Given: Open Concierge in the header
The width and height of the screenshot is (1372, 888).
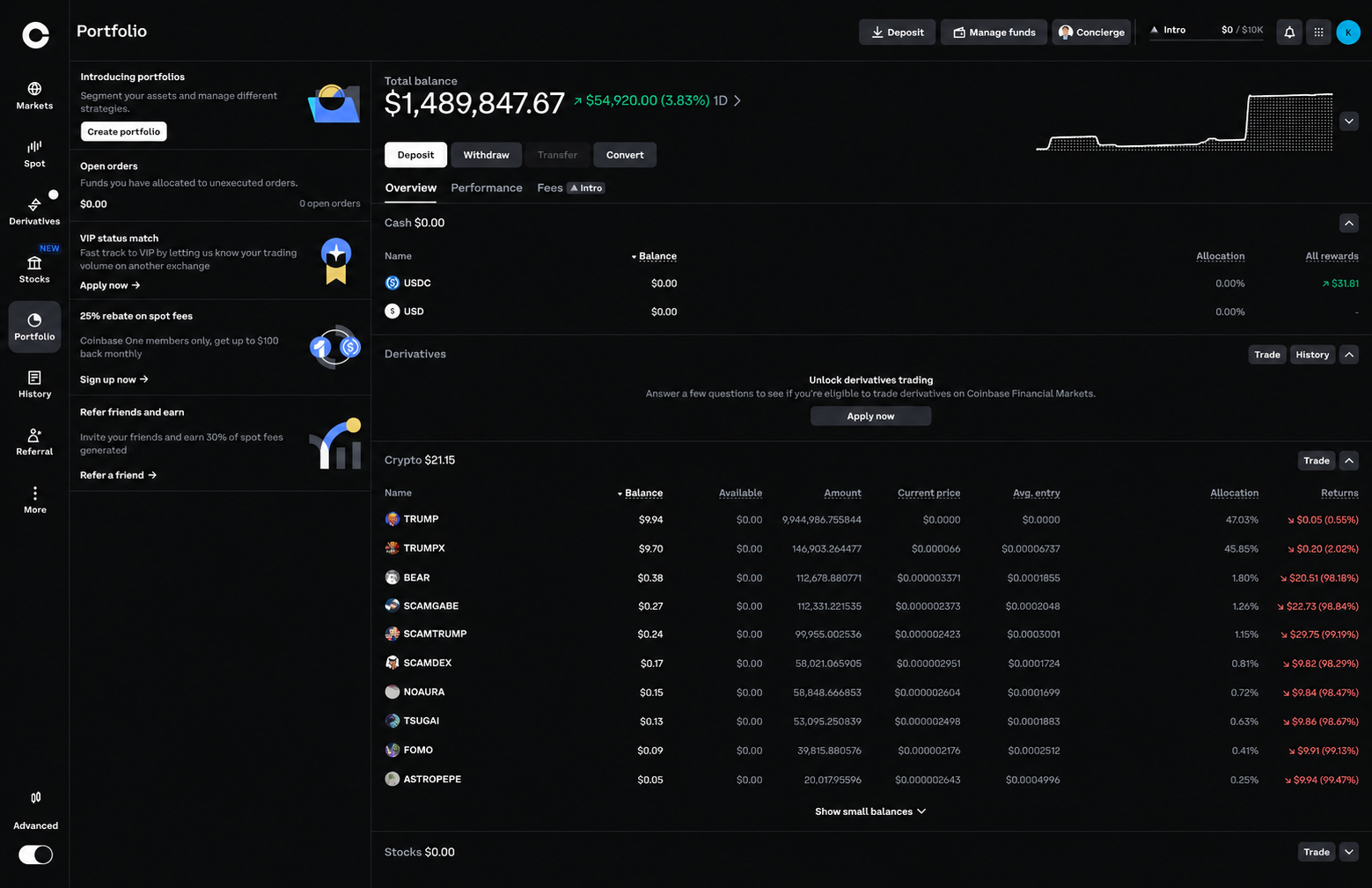Looking at the screenshot, I should pos(1091,32).
